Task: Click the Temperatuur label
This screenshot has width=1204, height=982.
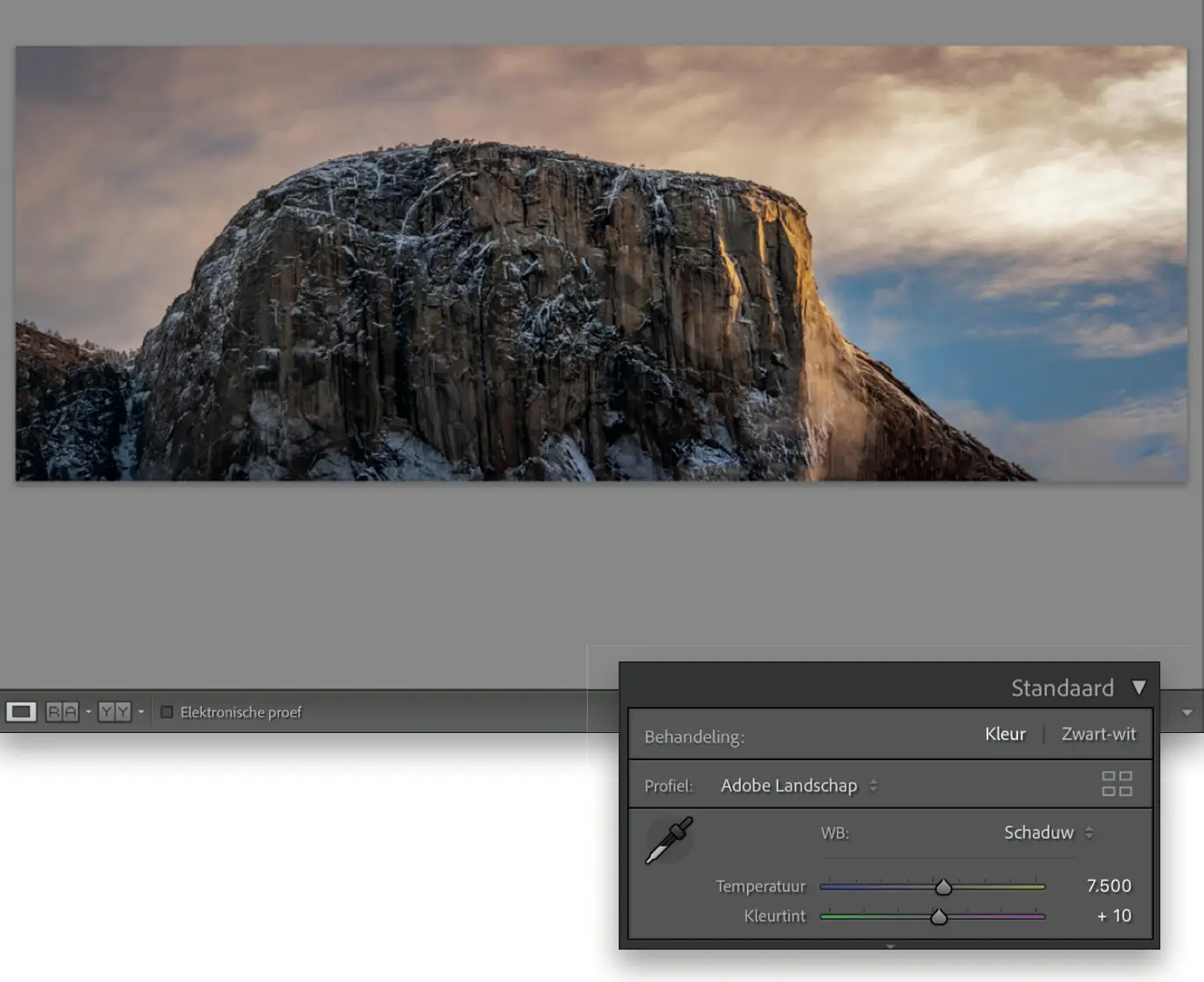Action: tap(760, 886)
